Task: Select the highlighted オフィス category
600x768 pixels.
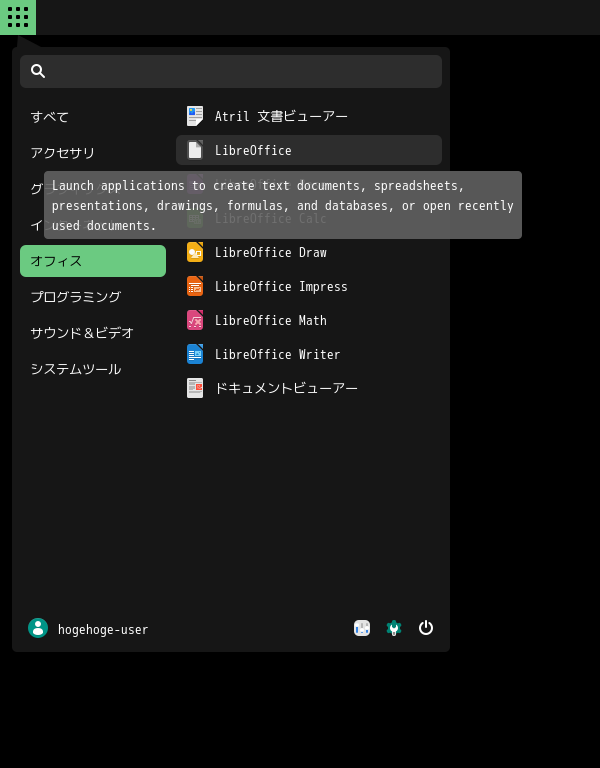Action: point(93,261)
